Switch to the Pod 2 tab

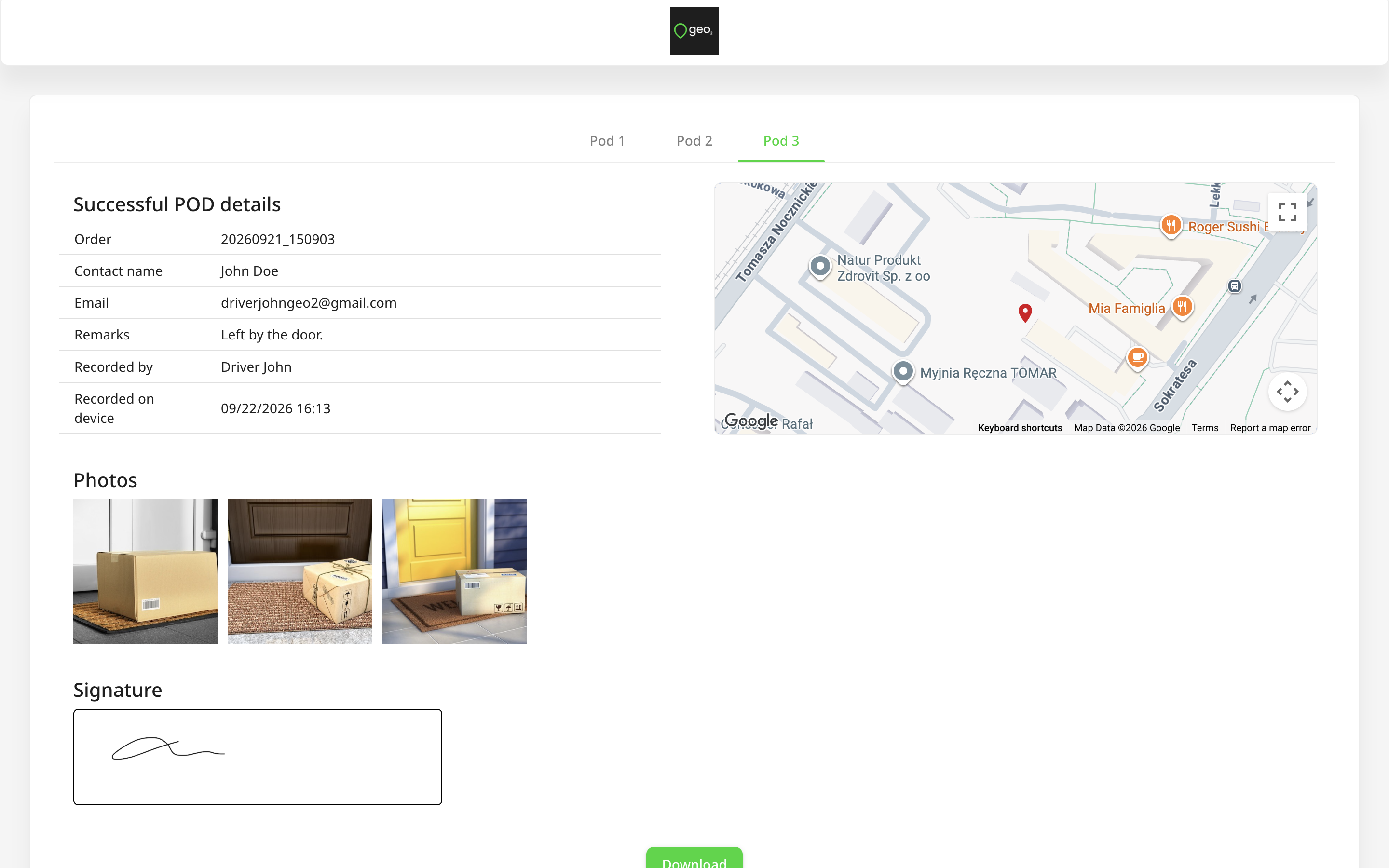694,141
